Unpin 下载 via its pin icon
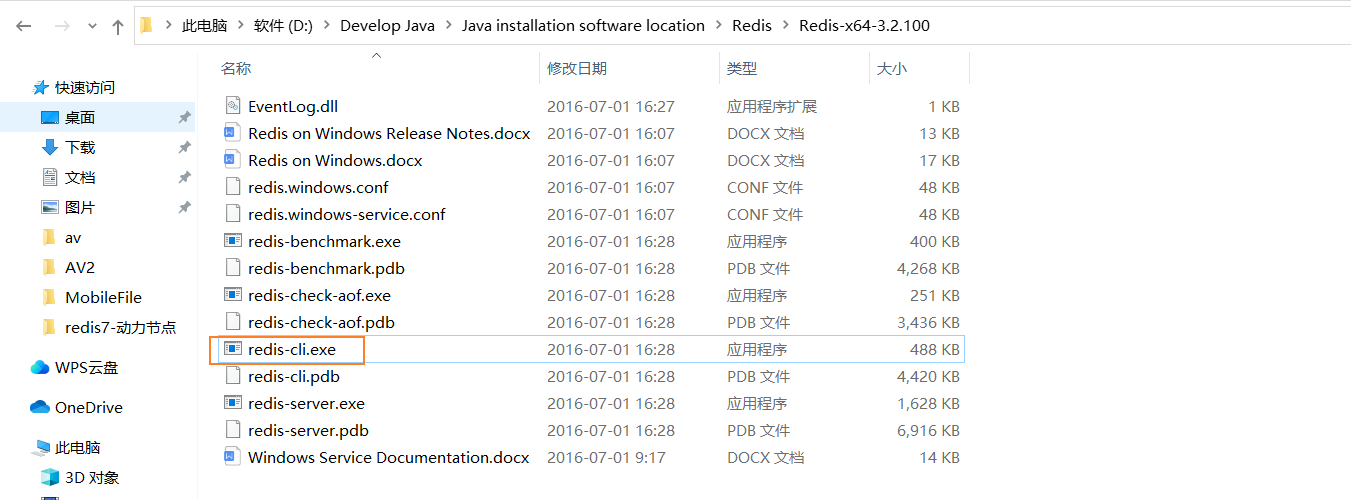Viewport: 1351px width, 500px height. point(184,147)
